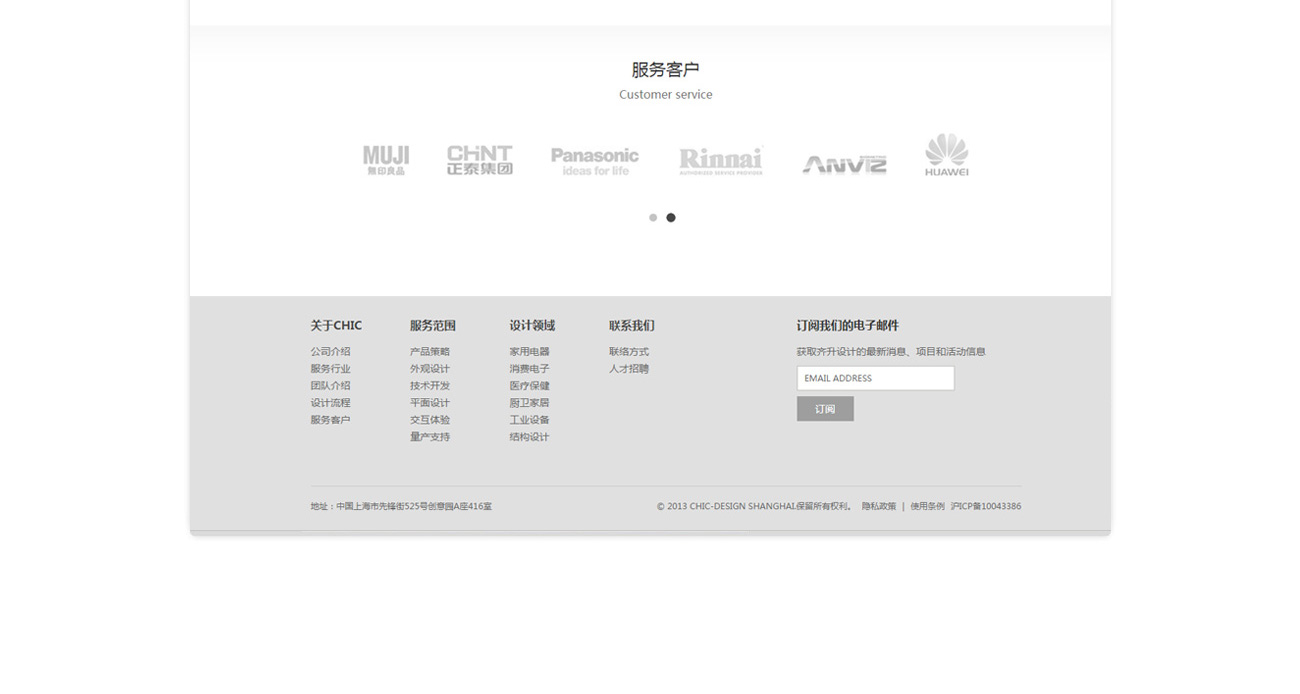Click the MUJI client logo
1300x694 pixels.
386,160
